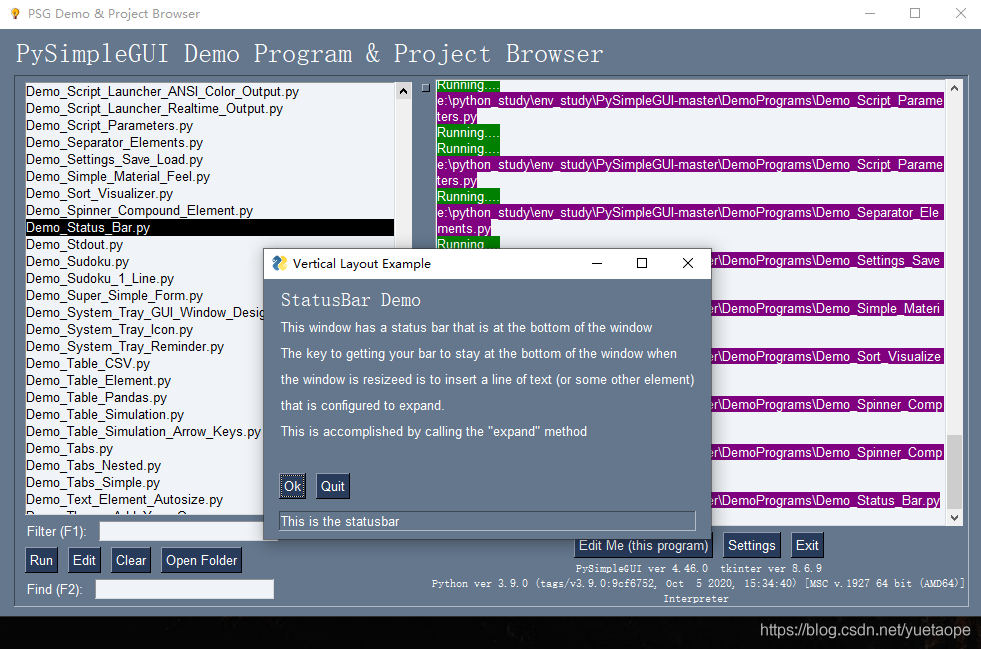Screen dimensions: 981x649
Task: Select highlighted Demo_Status_Bar.py entry
Action: (x=210, y=227)
